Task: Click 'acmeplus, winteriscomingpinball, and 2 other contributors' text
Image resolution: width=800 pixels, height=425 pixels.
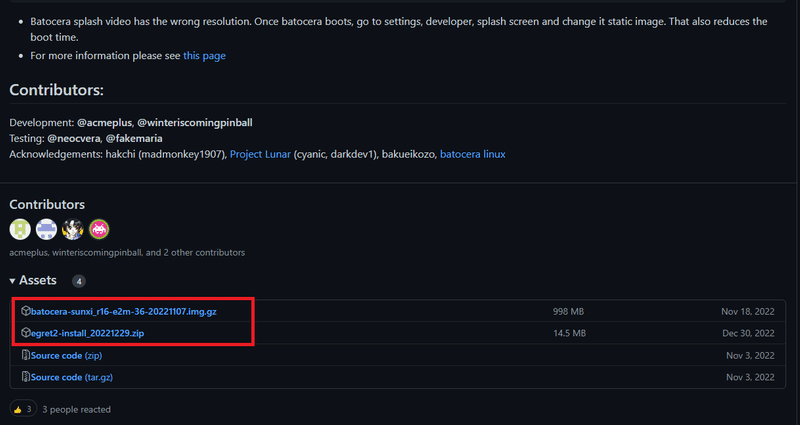Action: pos(127,253)
